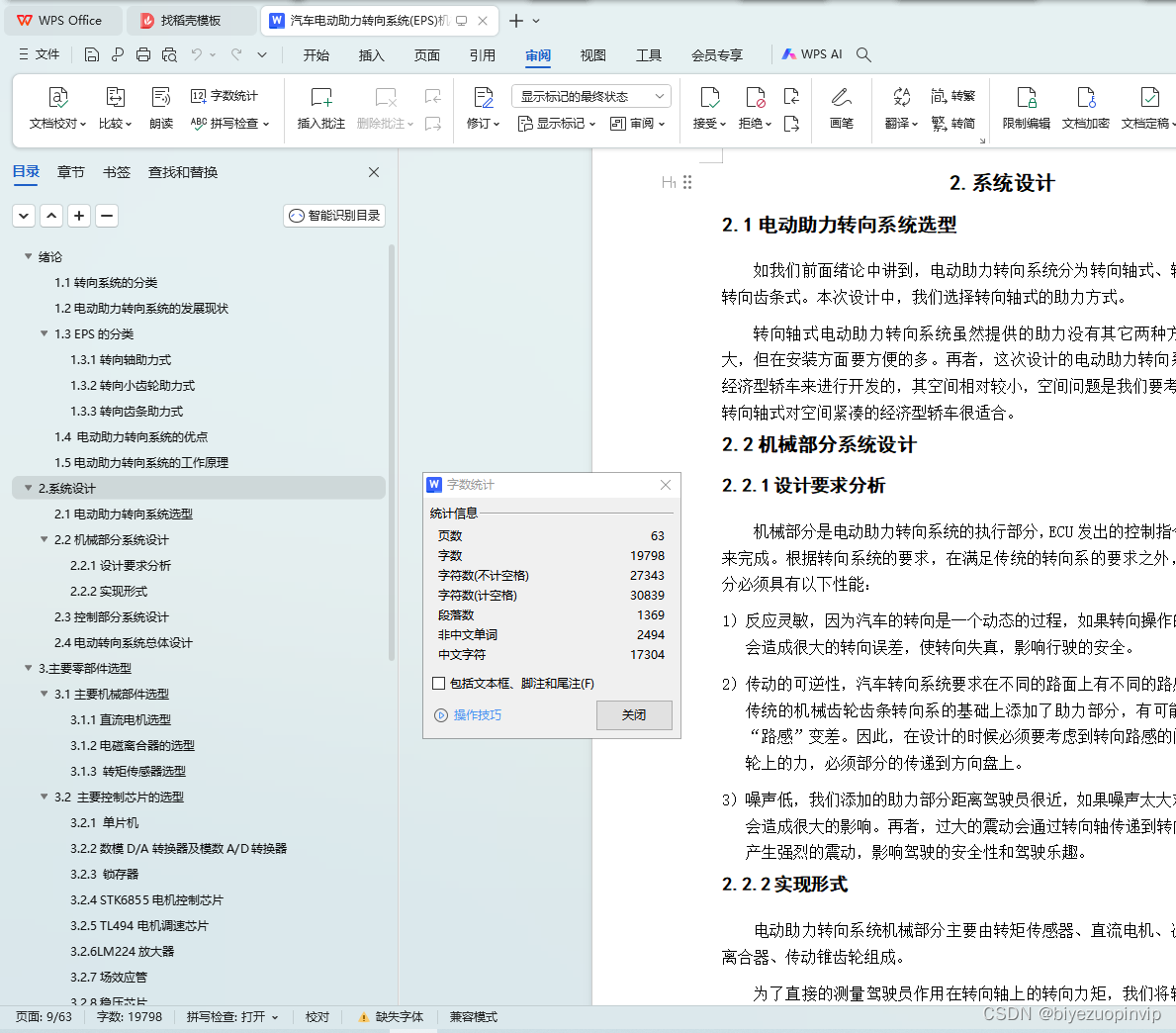Click 缺失字体 warning in status bar
The width and height of the screenshot is (1176, 1033).
click(x=391, y=1017)
